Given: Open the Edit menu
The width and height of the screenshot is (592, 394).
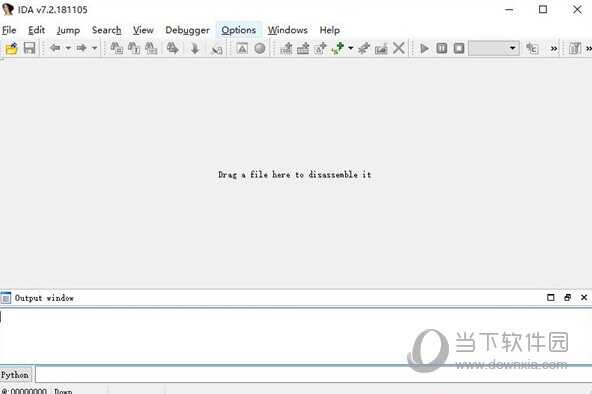Looking at the screenshot, I should (37, 30).
